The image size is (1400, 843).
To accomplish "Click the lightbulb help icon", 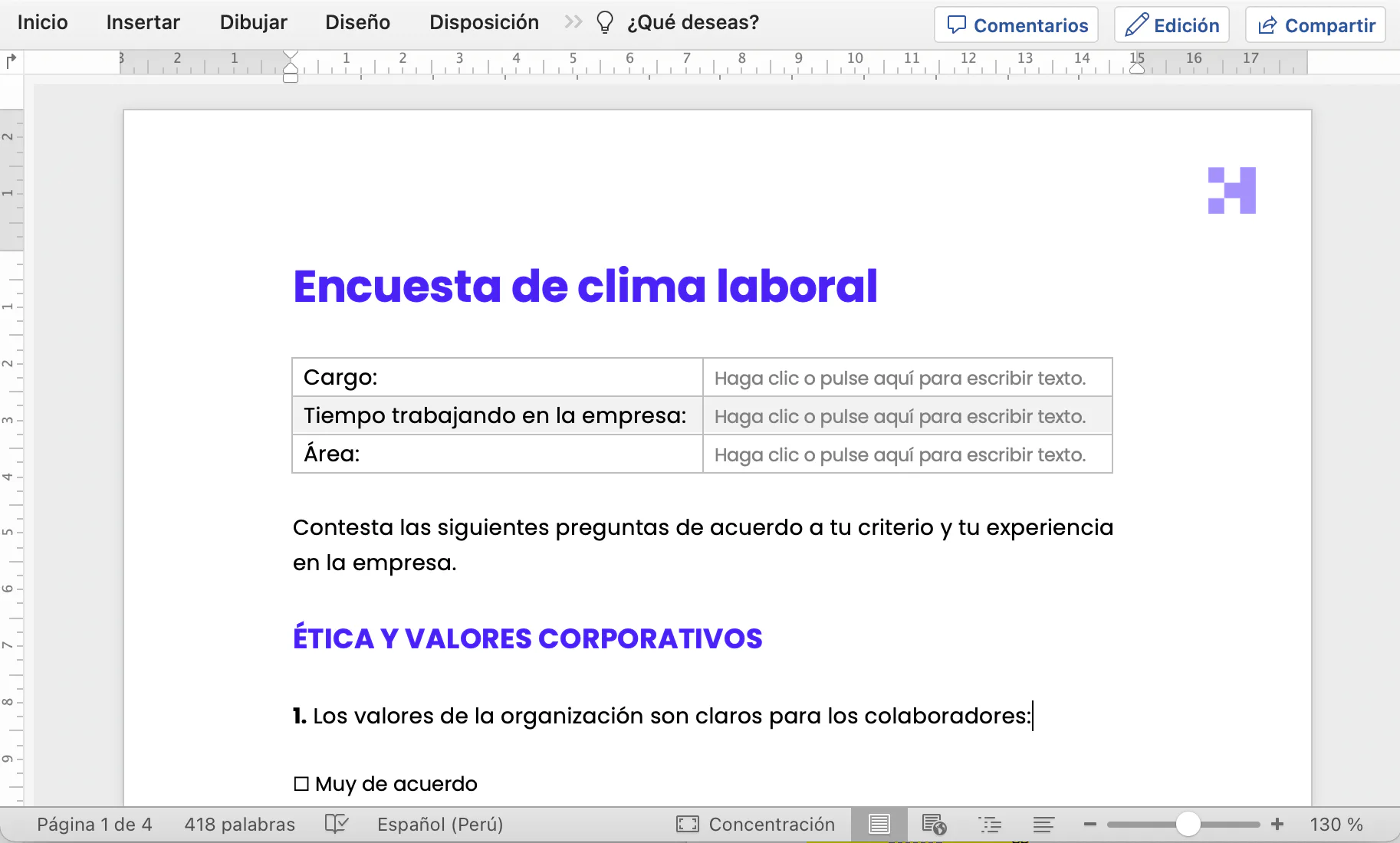I will click(x=605, y=21).
